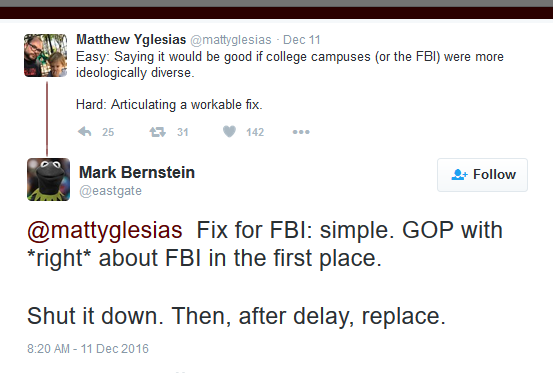The height and width of the screenshot is (373, 553).
Task: Open Mark Bernstein's Kermit avatar
Action: (x=48, y=179)
